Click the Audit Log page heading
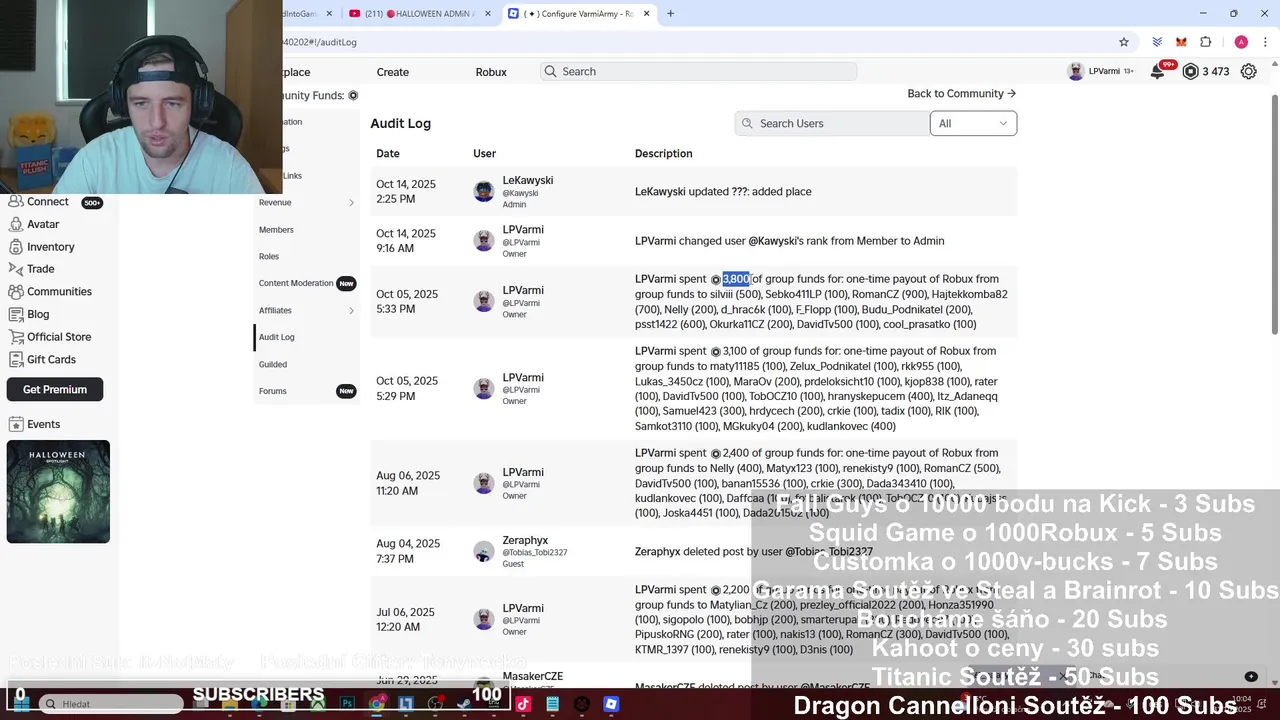 401,123
